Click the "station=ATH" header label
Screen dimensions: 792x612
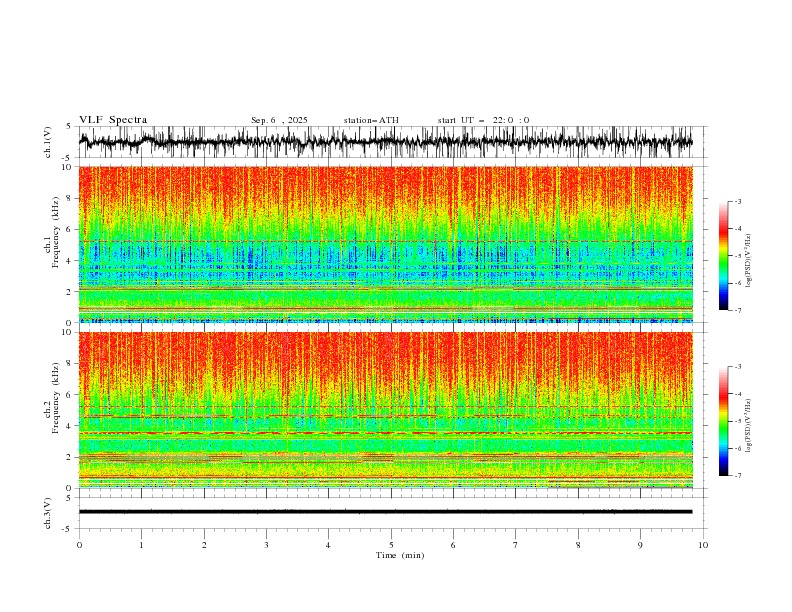(x=371, y=120)
